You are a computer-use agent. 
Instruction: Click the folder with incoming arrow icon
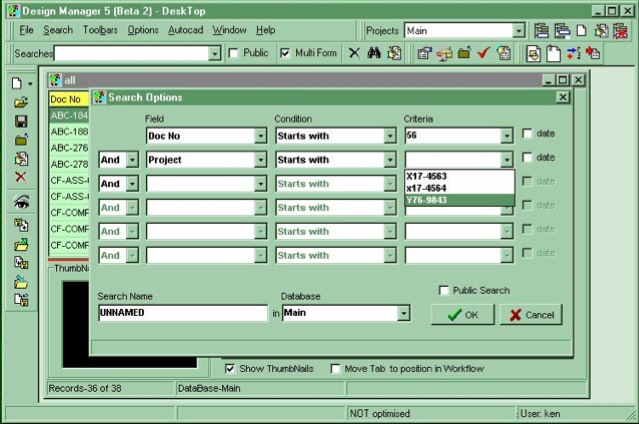pyautogui.click(x=21, y=282)
